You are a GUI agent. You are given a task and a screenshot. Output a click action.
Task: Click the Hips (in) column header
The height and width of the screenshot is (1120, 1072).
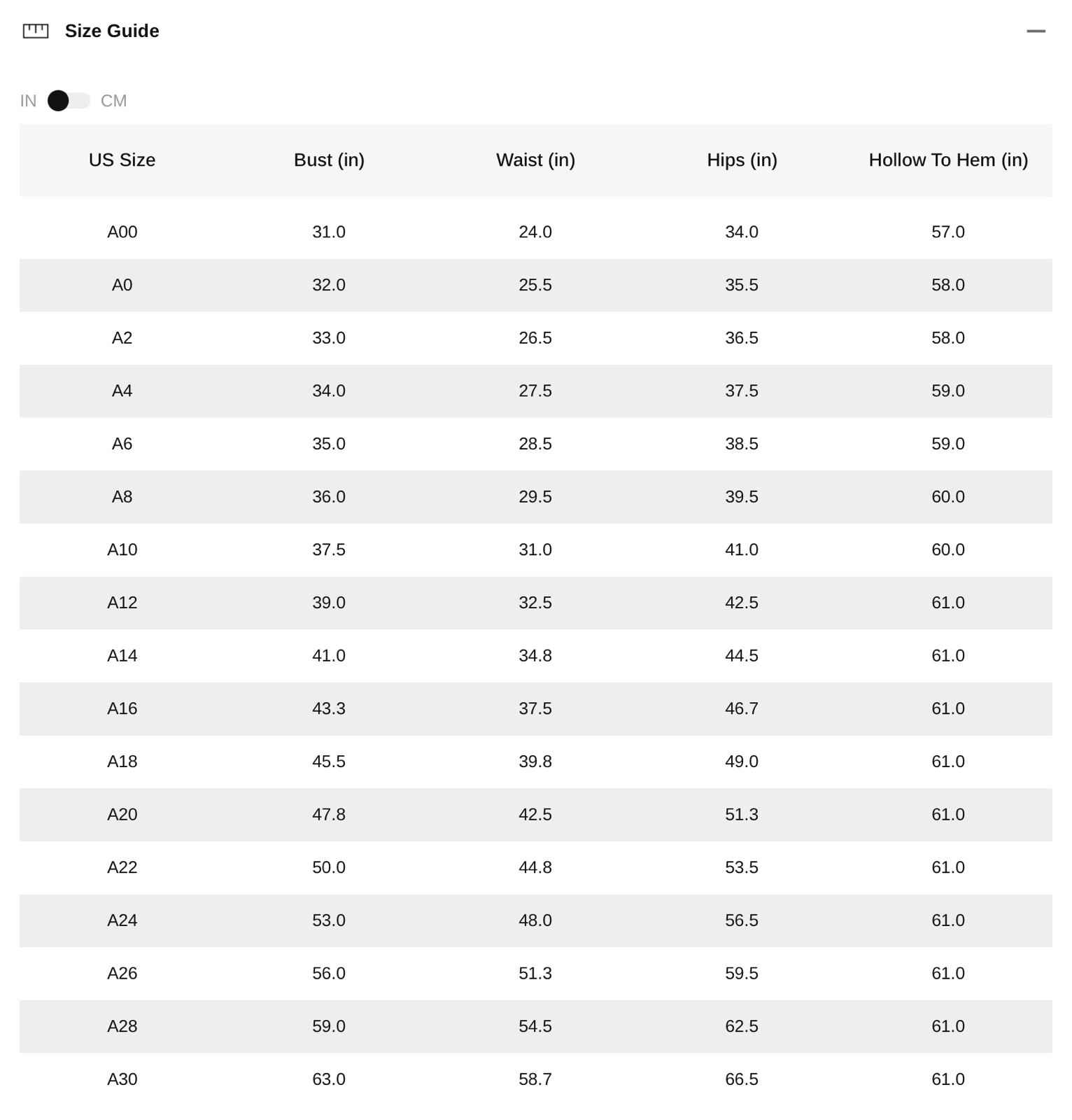742,160
